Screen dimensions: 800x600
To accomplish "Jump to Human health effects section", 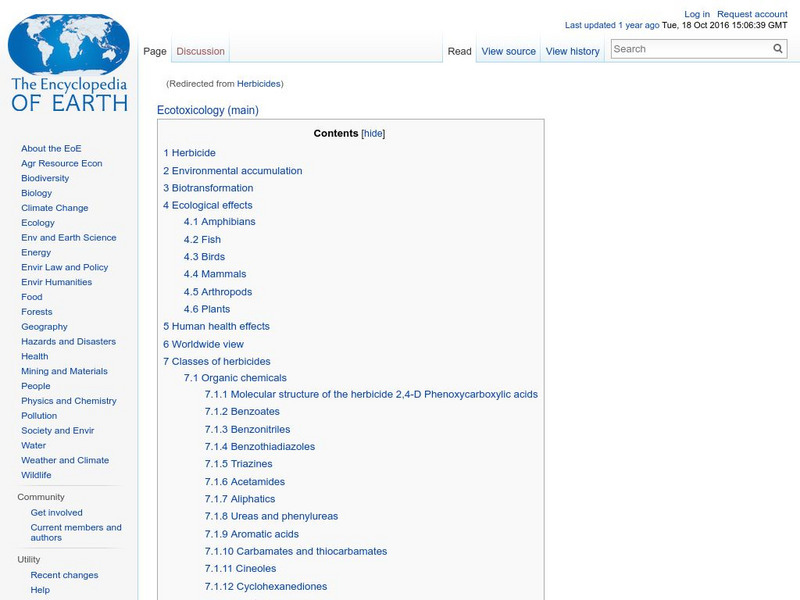I will pos(213,325).
